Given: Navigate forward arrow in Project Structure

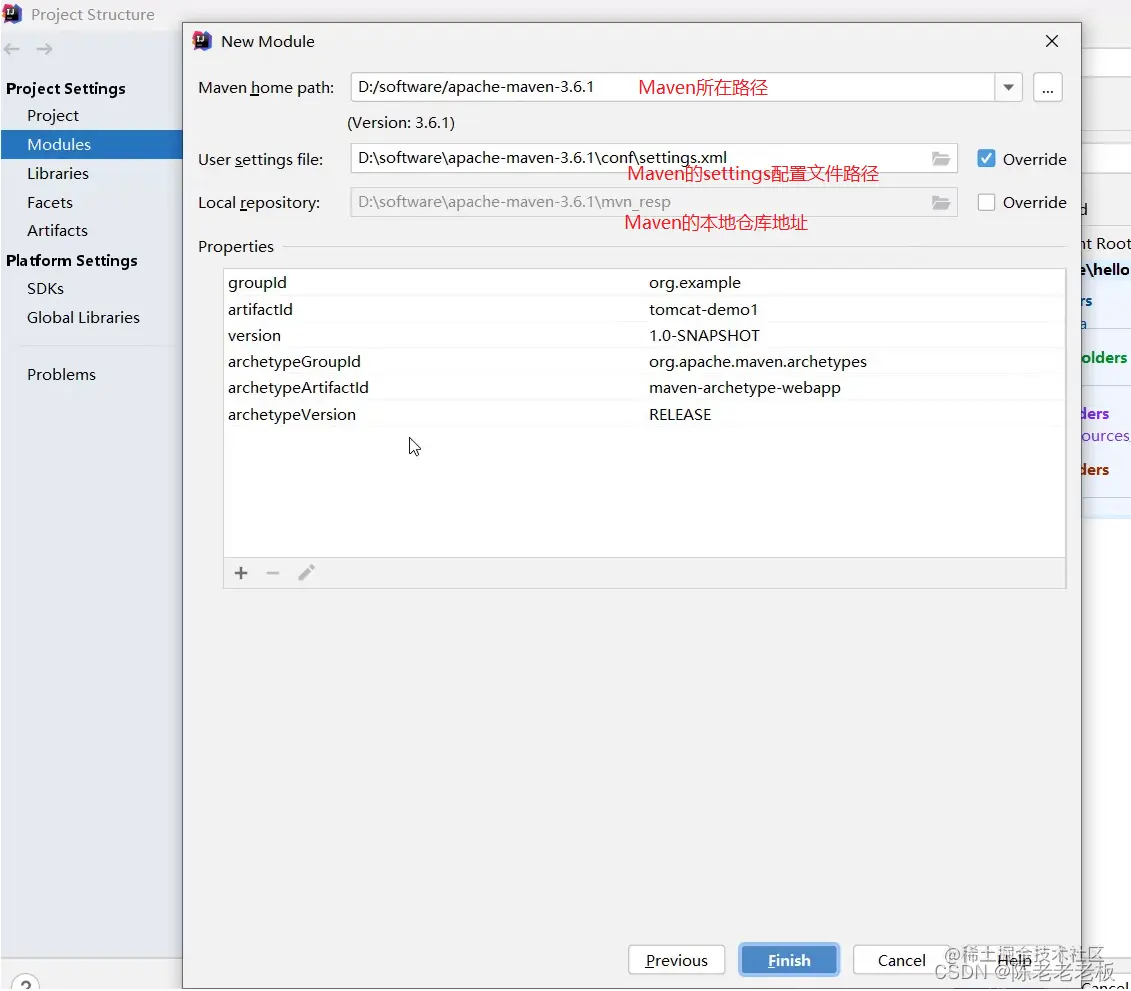Looking at the screenshot, I should [x=45, y=49].
